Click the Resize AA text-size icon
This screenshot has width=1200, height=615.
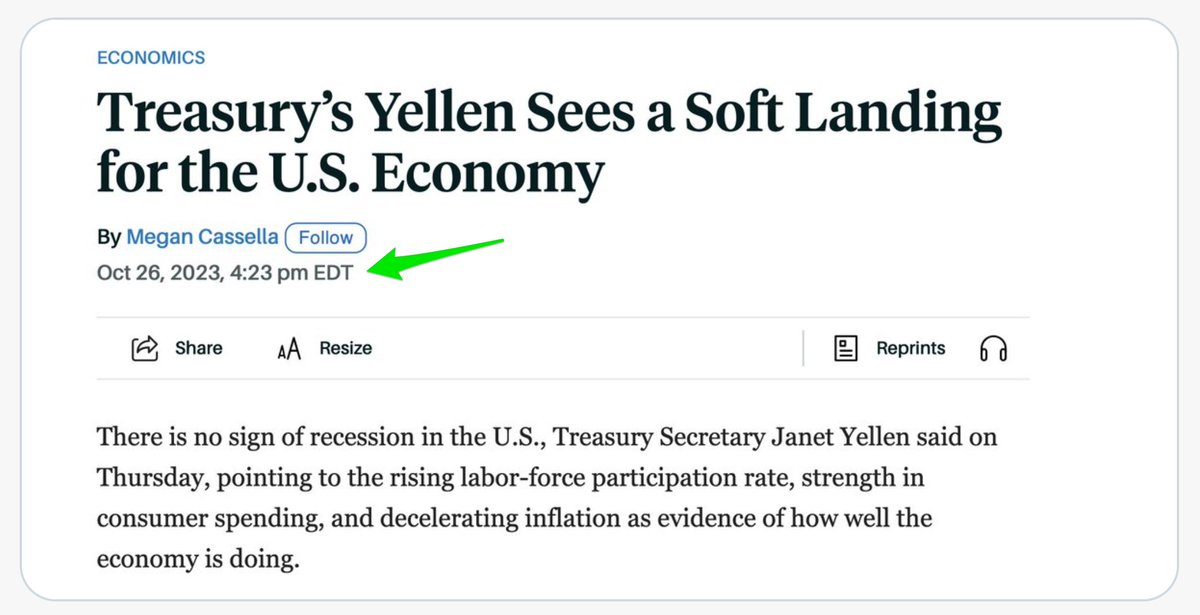pos(289,349)
